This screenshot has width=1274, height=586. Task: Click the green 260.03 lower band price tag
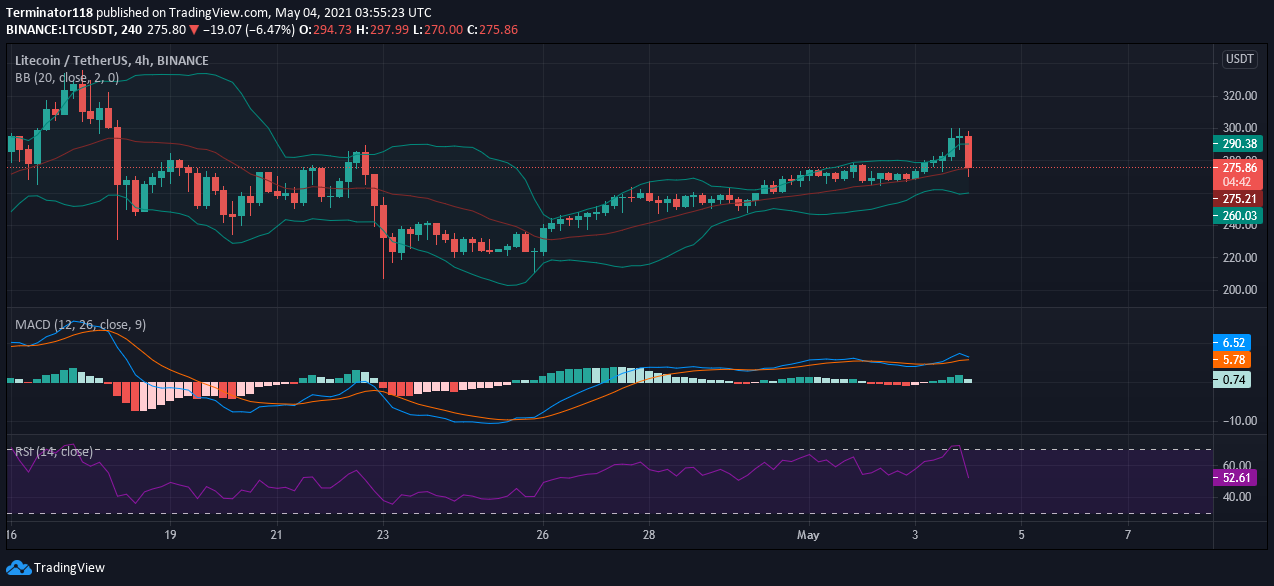pos(1239,215)
